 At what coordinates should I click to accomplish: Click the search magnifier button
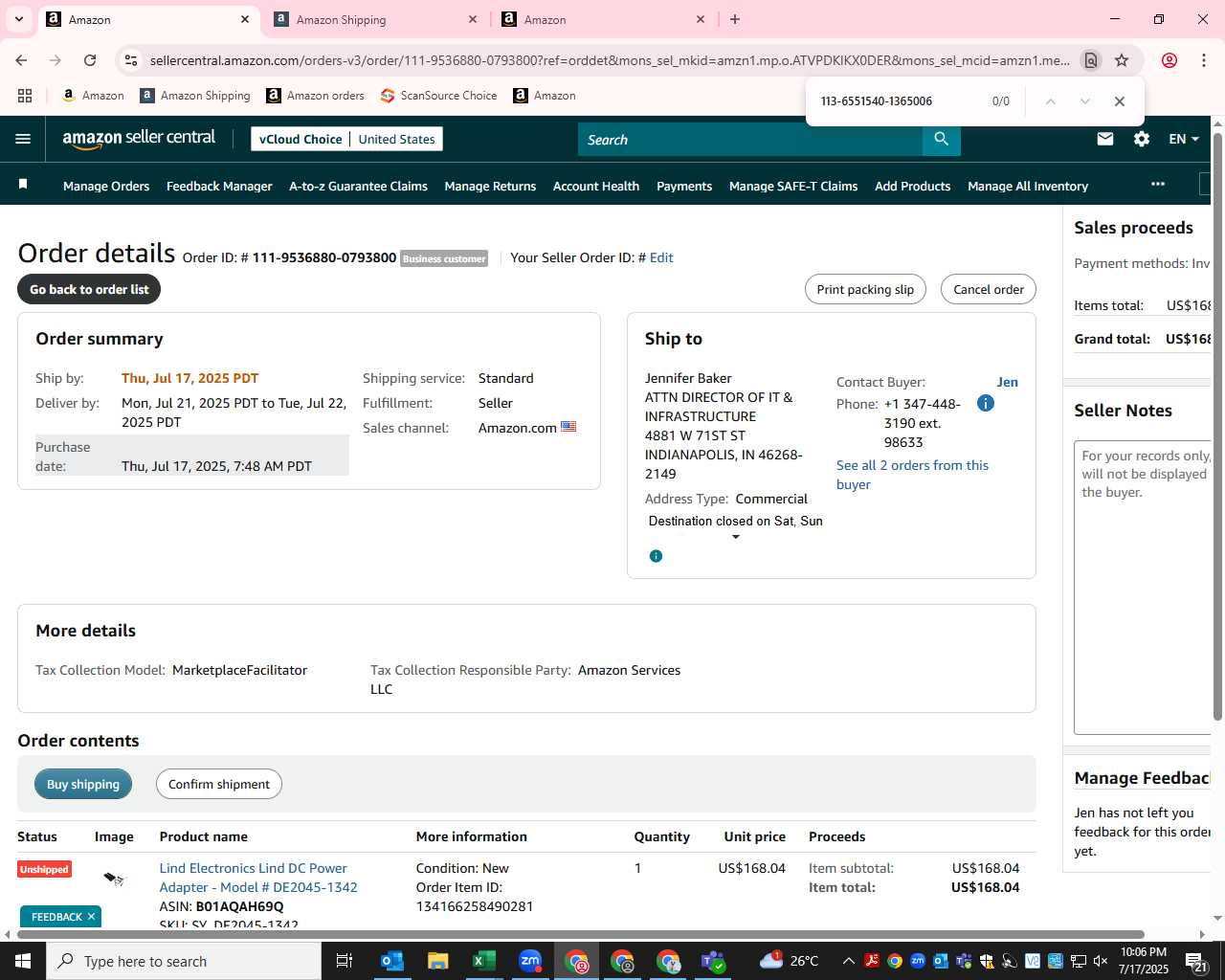pos(942,140)
